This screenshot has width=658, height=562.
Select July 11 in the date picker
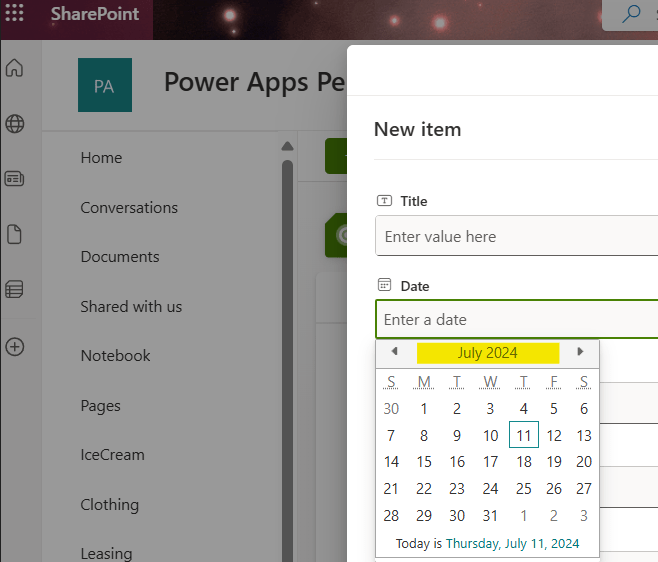click(x=523, y=436)
